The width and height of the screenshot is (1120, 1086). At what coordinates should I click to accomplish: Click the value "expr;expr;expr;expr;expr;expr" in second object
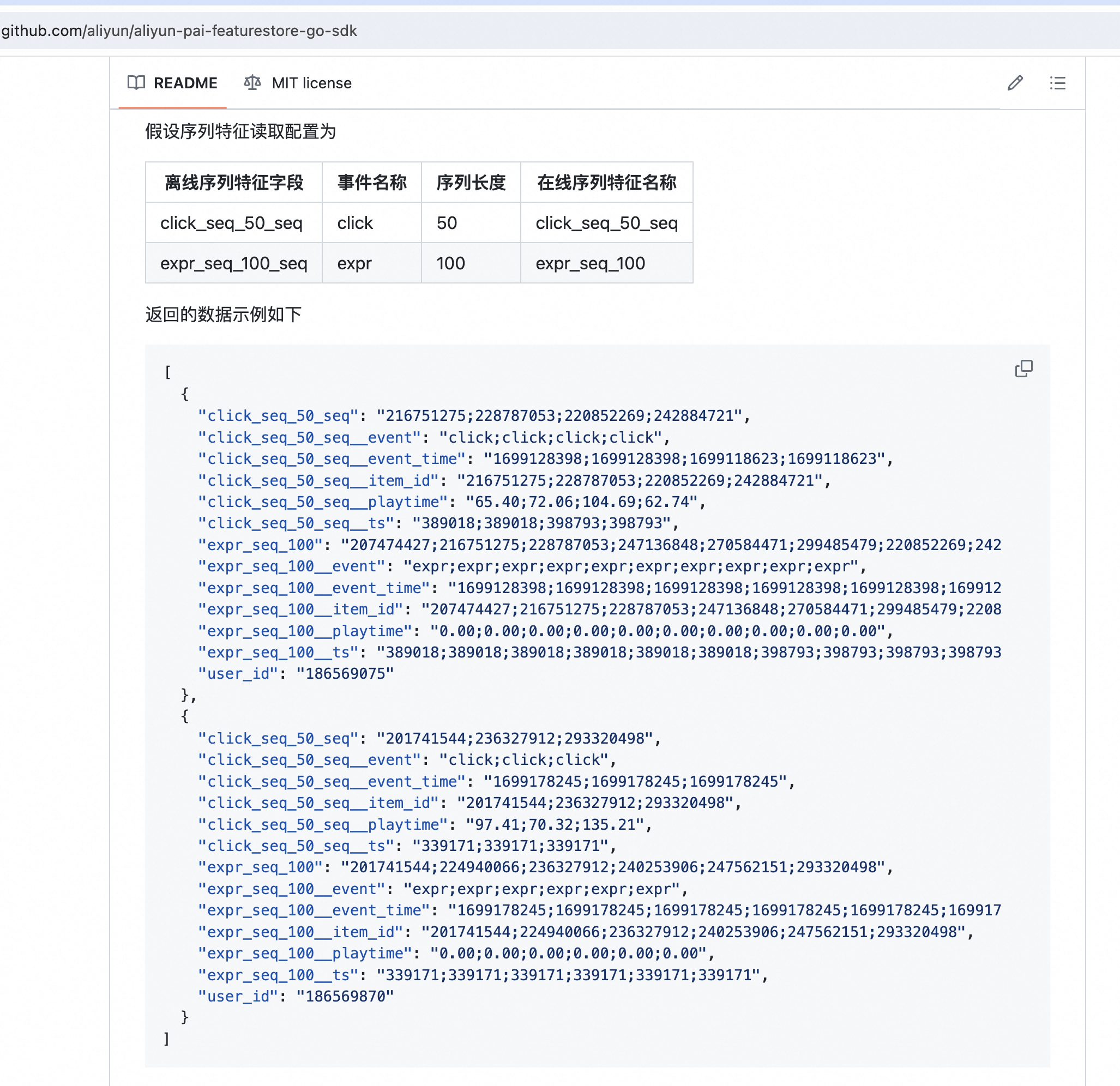(x=541, y=890)
